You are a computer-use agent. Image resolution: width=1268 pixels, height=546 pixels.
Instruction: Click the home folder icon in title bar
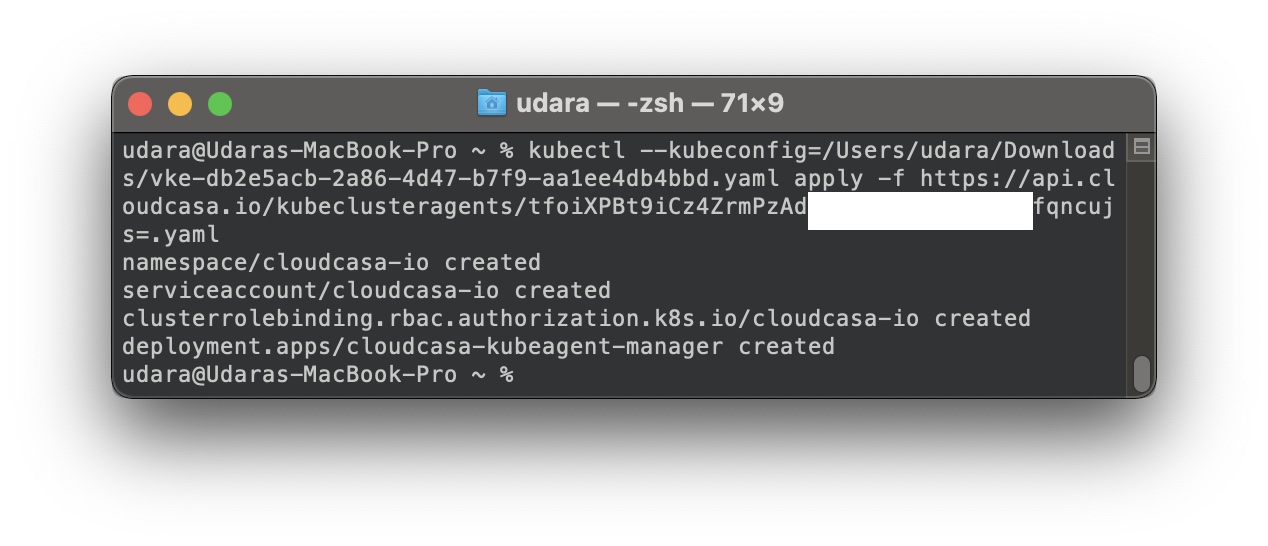(491, 103)
